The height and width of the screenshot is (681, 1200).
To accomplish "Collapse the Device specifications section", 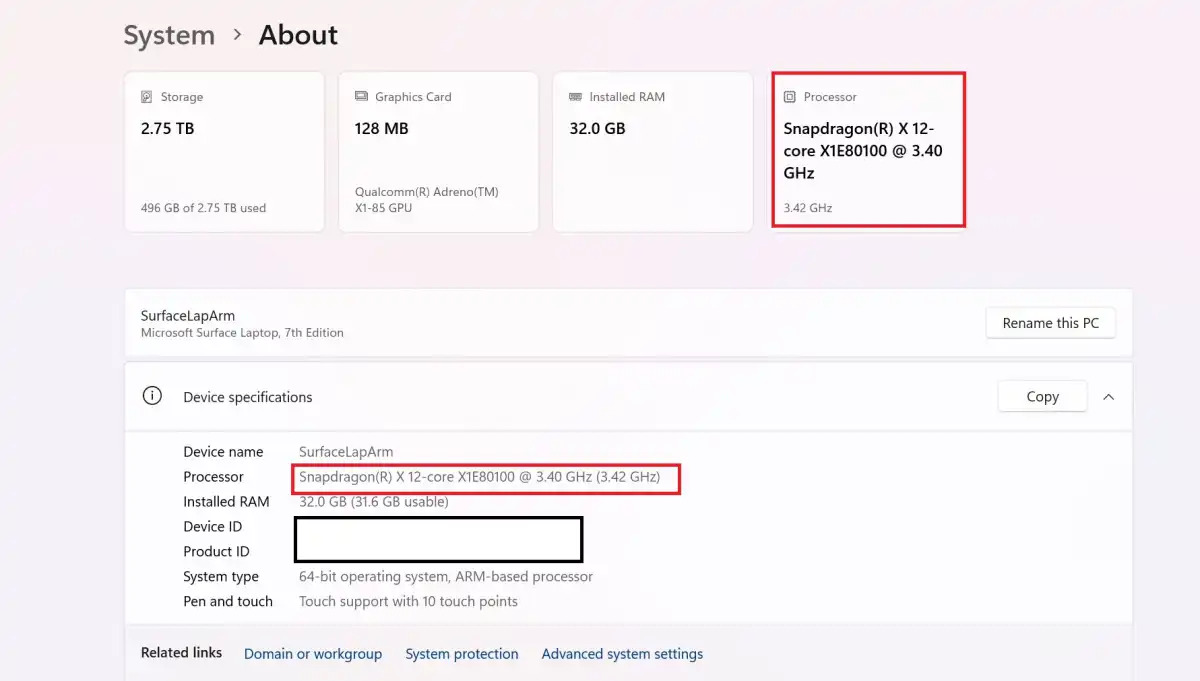I will tap(1108, 396).
